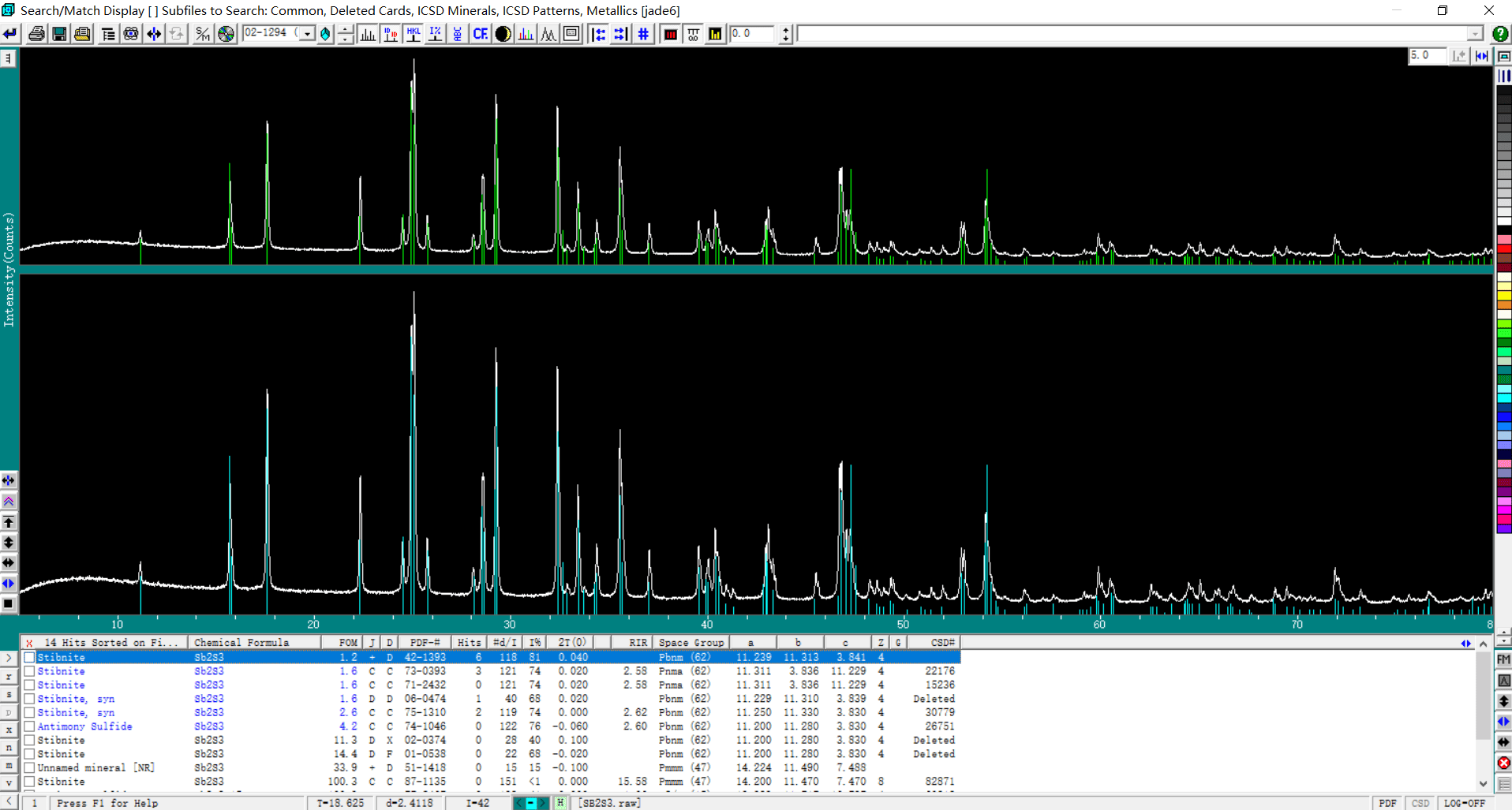Pick the red color swatch in right palette

click(1504, 248)
